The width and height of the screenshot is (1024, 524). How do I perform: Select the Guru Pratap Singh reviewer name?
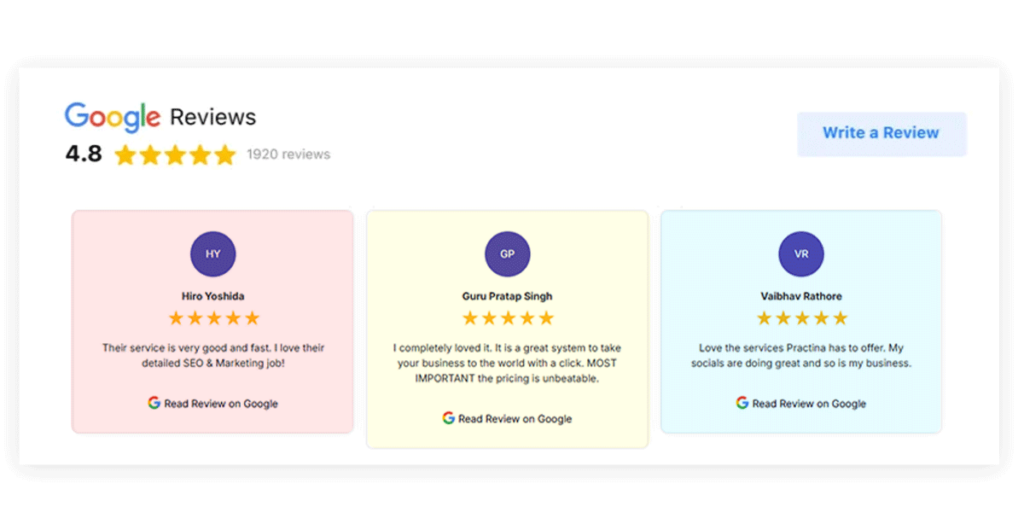coord(507,296)
